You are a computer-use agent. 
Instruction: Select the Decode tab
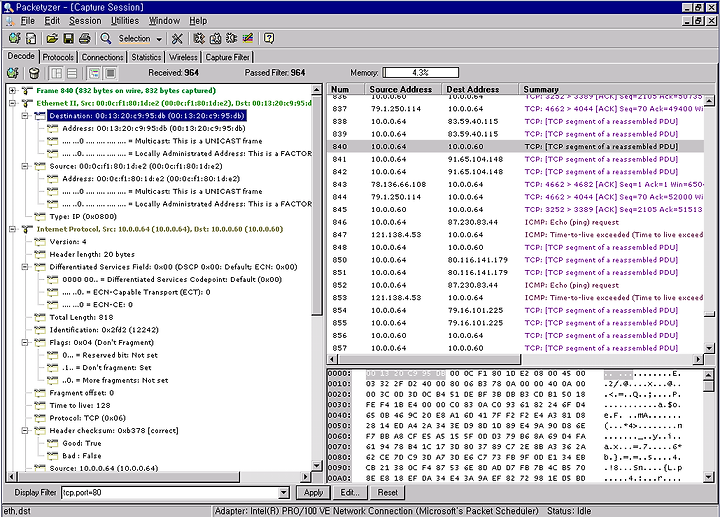click(x=21, y=56)
